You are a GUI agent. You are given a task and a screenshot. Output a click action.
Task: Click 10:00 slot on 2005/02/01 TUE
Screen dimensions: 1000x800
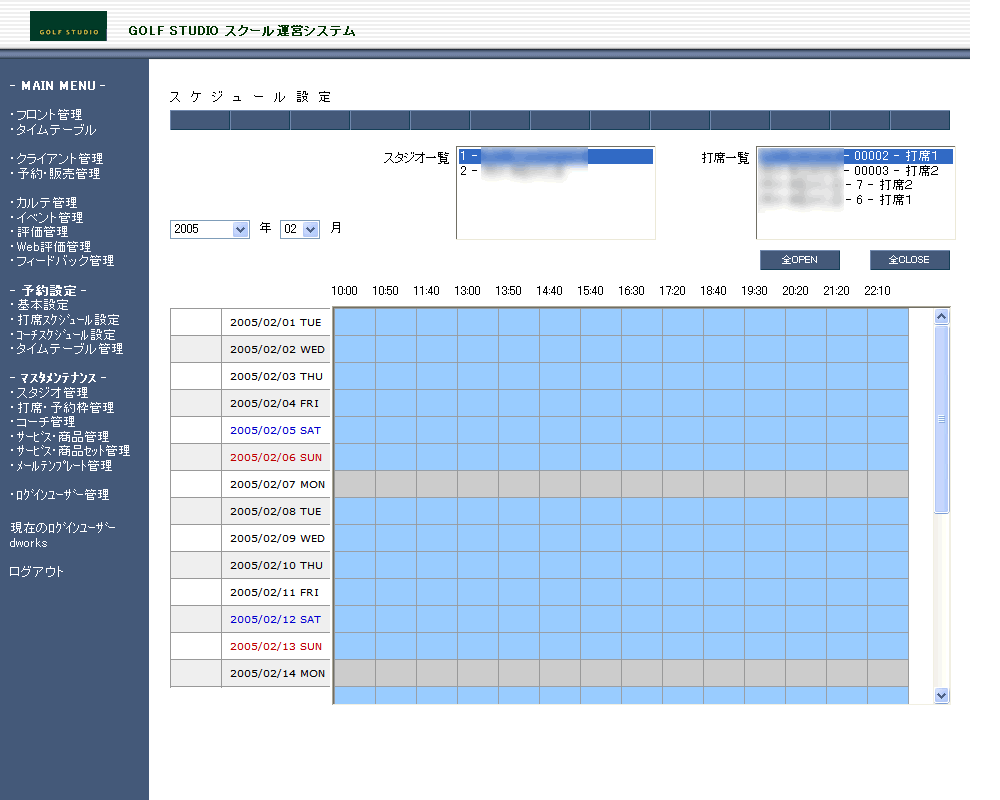(x=355, y=322)
